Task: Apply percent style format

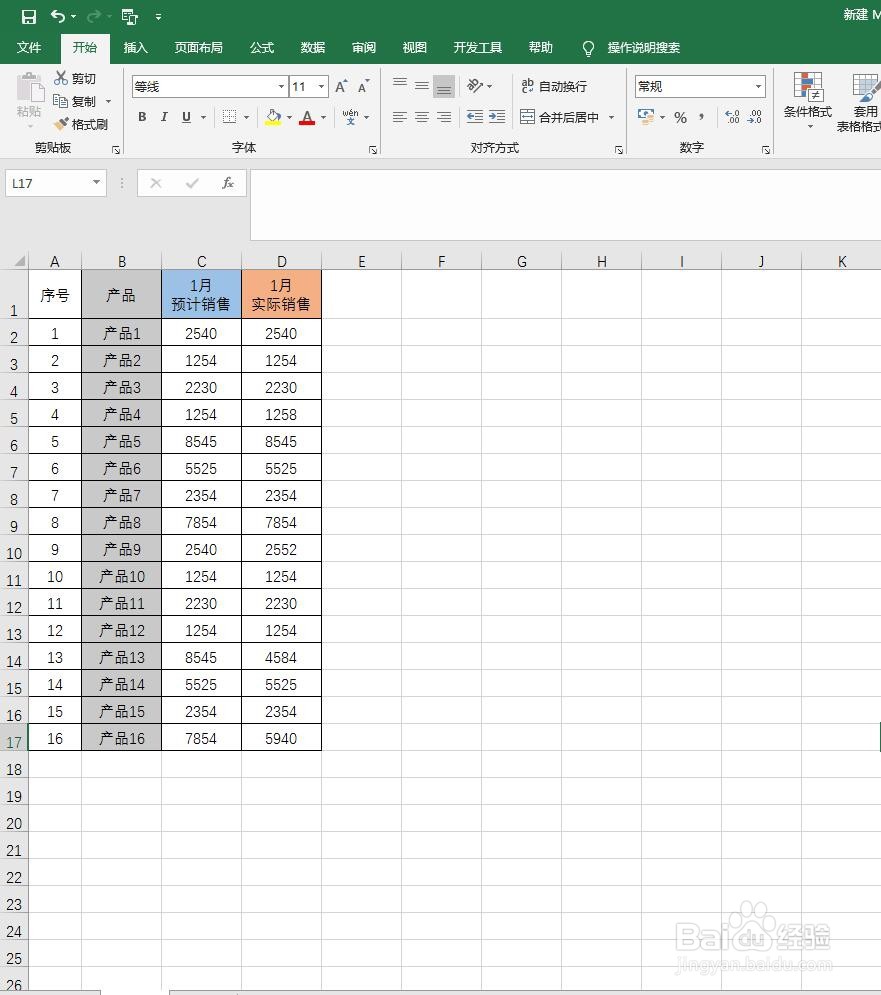Action: (x=680, y=117)
